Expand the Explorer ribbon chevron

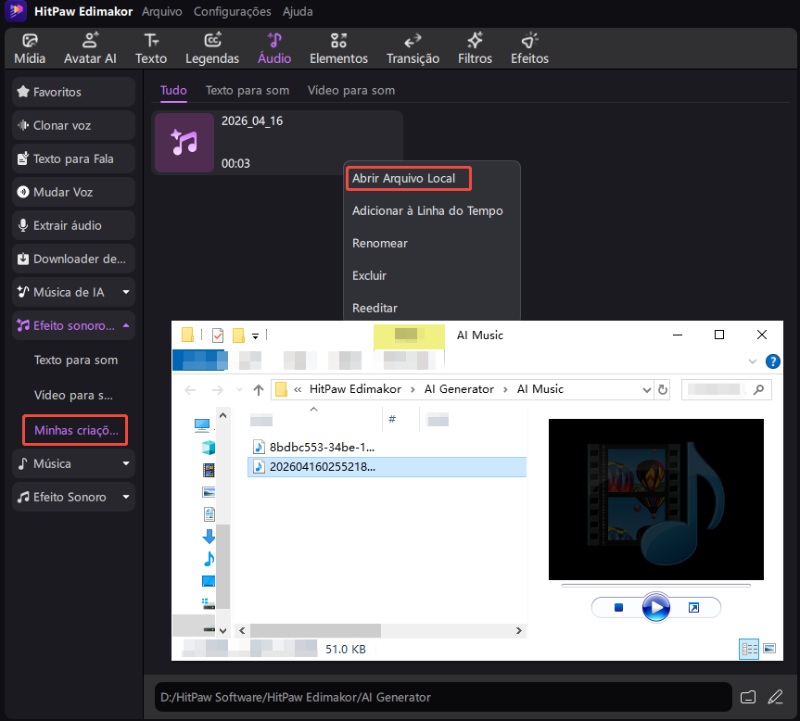pyautogui.click(x=752, y=362)
